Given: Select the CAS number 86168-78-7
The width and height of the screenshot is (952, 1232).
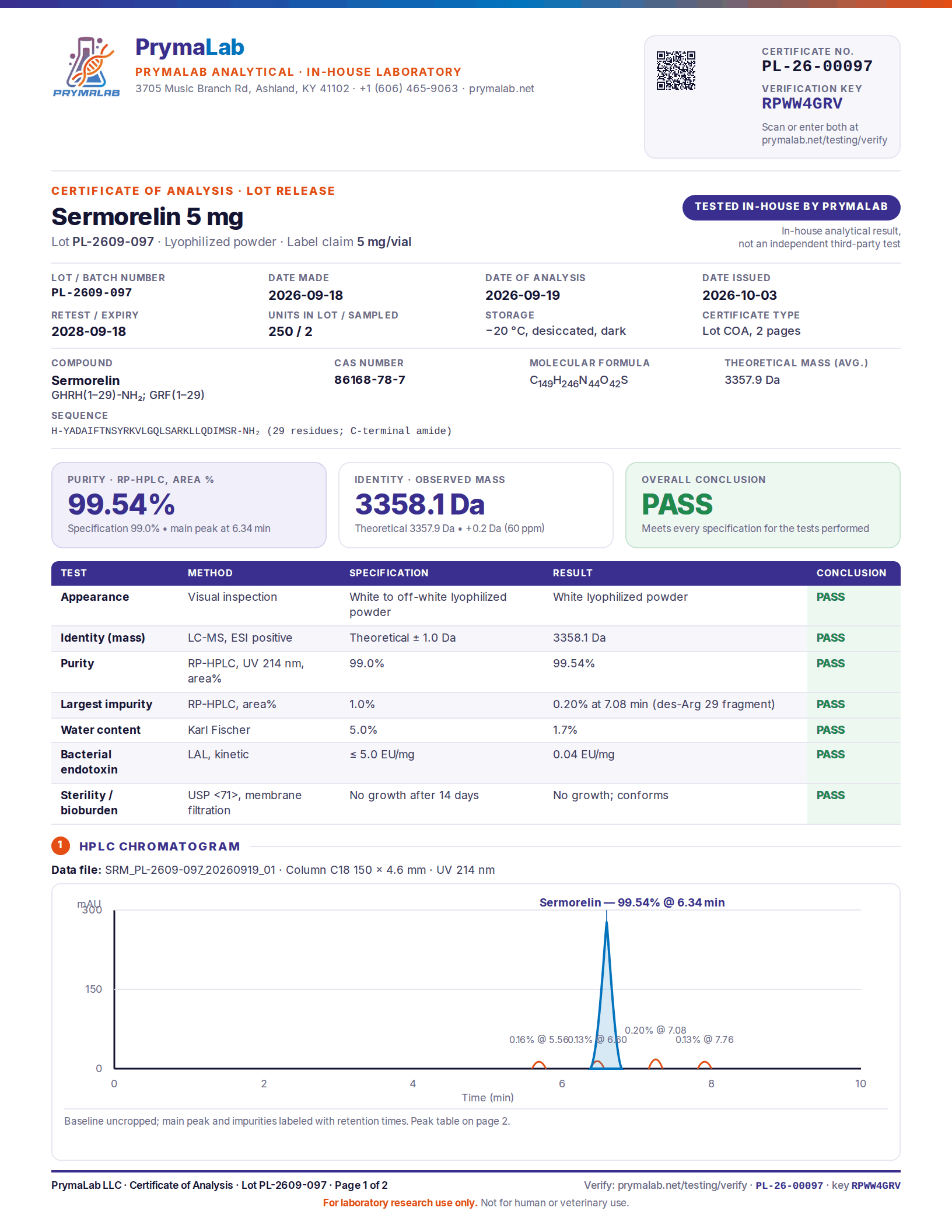Looking at the screenshot, I should tap(370, 380).
